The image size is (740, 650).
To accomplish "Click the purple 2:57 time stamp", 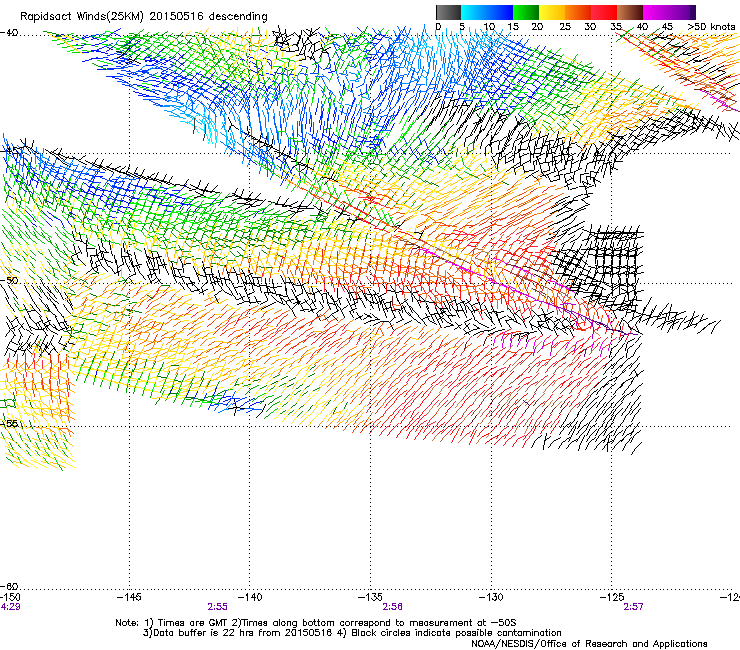I will pos(633,607).
